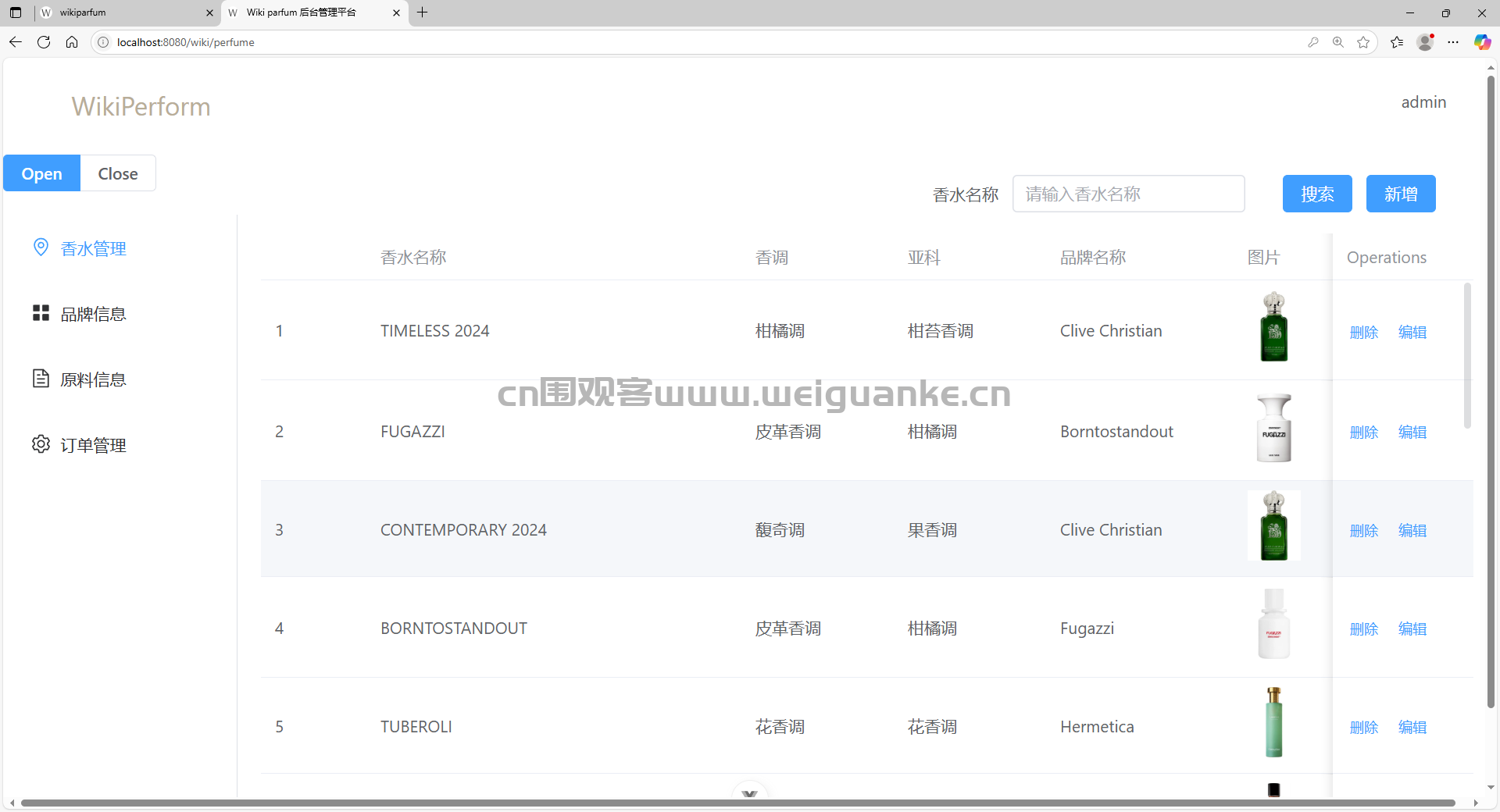The image size is (1500, 812).
Task: Edit the TUBEROLI row
Action: (1412, 727)
